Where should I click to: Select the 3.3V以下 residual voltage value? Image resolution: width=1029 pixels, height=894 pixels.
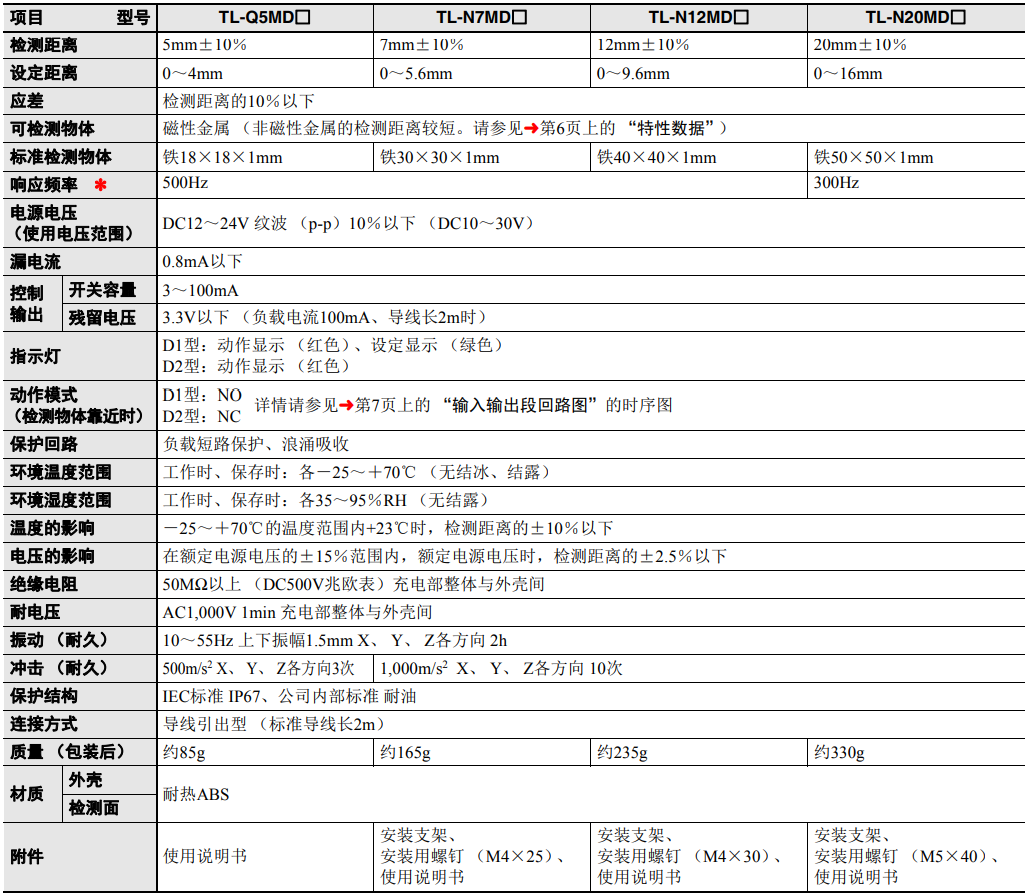click(326, 318)
